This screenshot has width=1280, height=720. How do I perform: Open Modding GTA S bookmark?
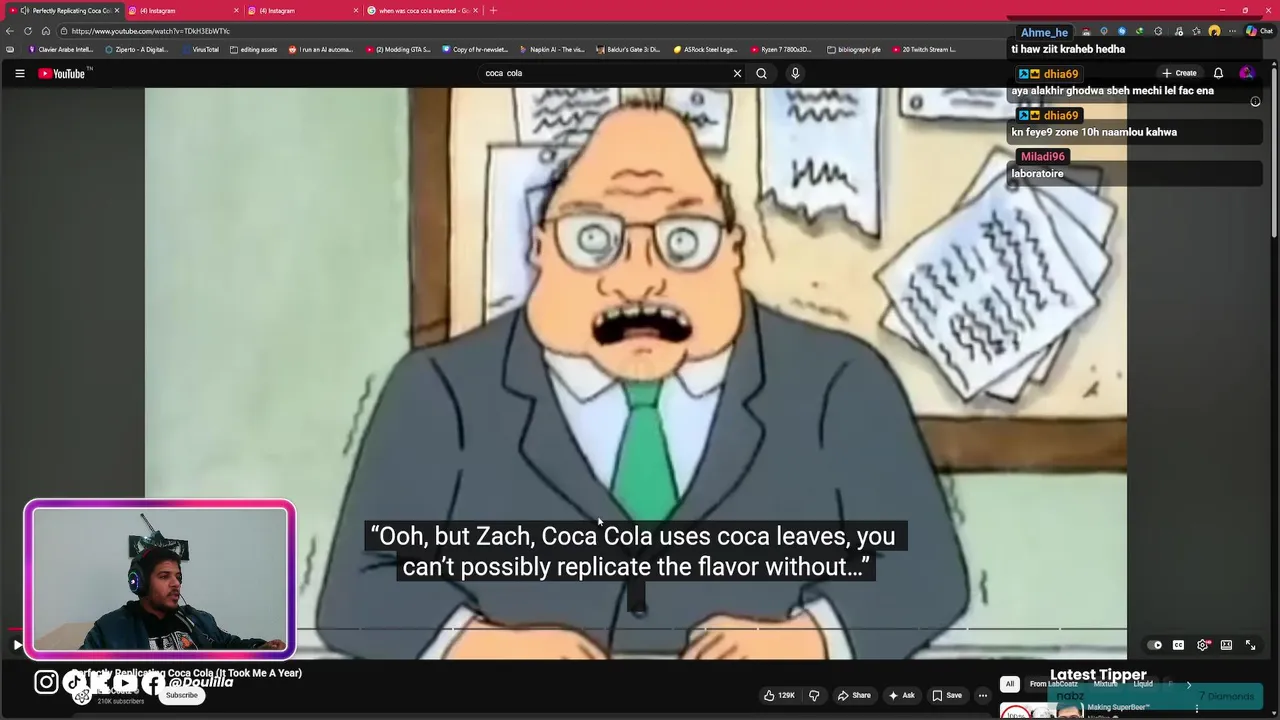point(398,49)
